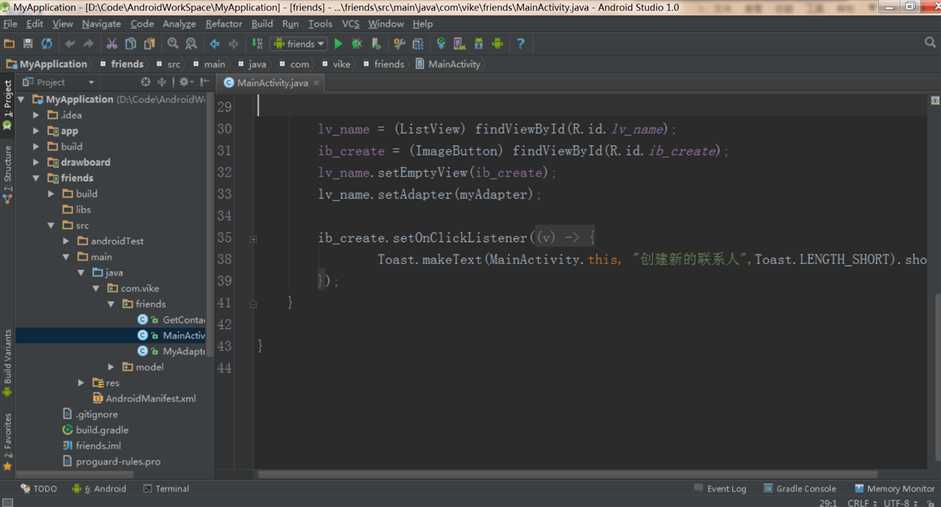941x507 pixels.
Task: Click the Make Project icon
Action: [257, 43]
